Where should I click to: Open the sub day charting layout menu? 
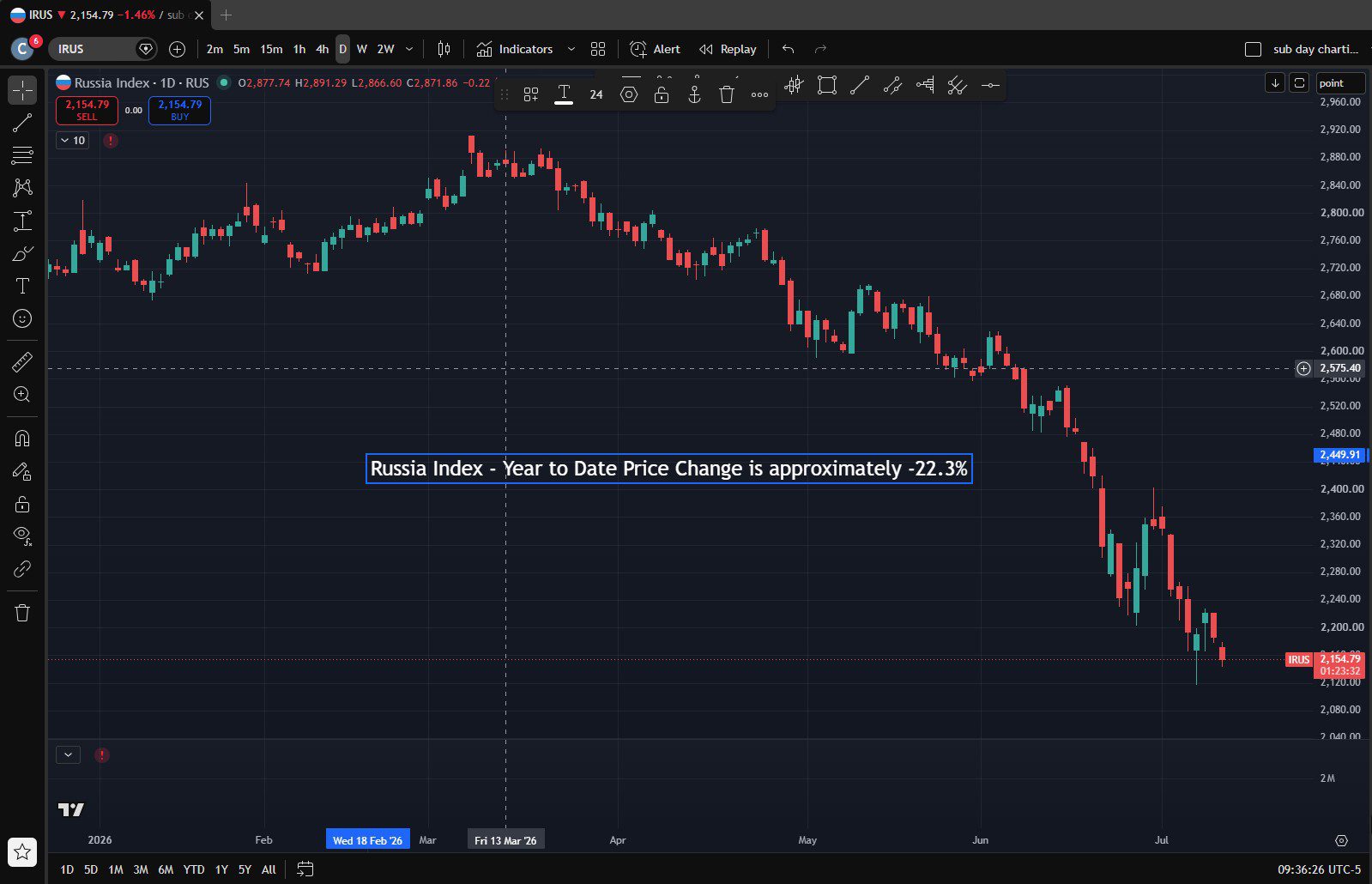(x=1317, y=49)
